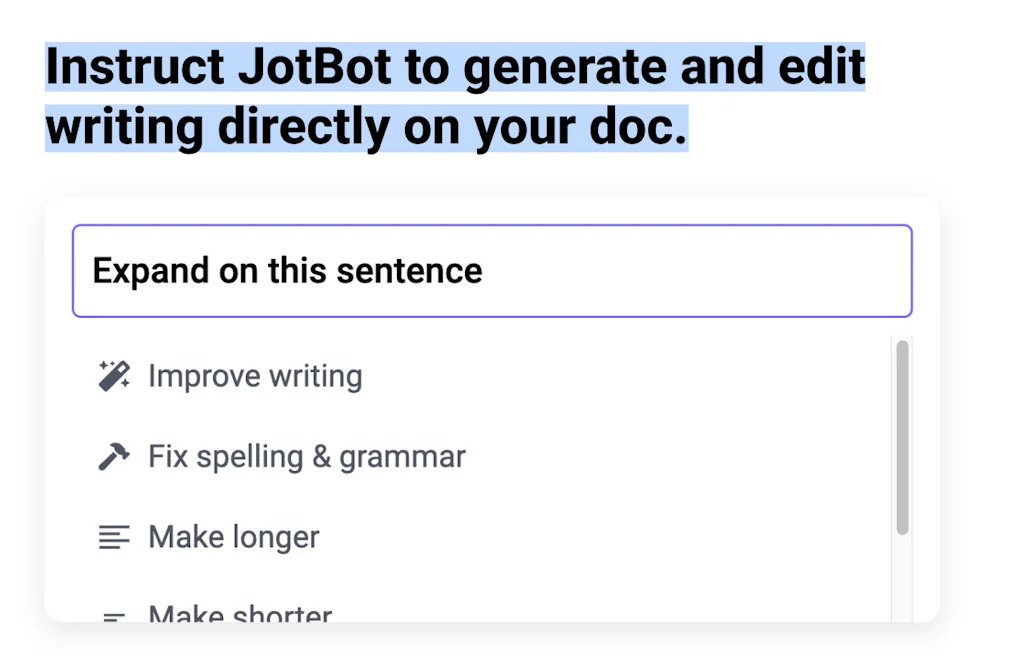This screenshot has height=666, width=1024.
Task: Select Fix spelling & grammar option
Action: (306, 456)
